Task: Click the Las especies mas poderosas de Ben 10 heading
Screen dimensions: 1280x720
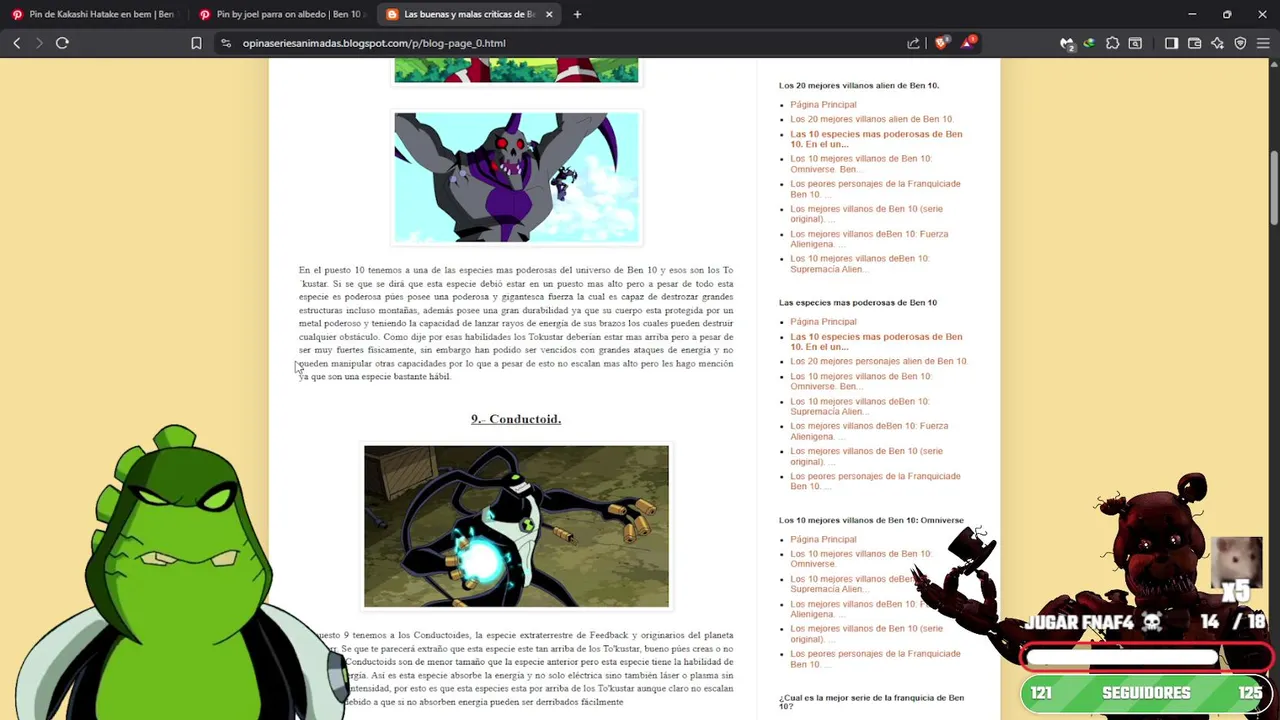Action: point(858,302)
